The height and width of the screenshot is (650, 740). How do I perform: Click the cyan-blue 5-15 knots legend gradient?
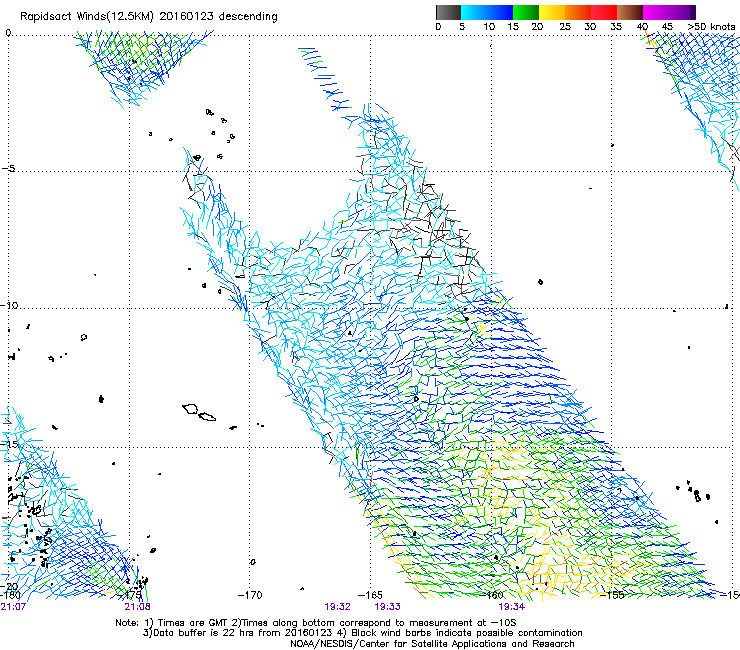point(487,12)
